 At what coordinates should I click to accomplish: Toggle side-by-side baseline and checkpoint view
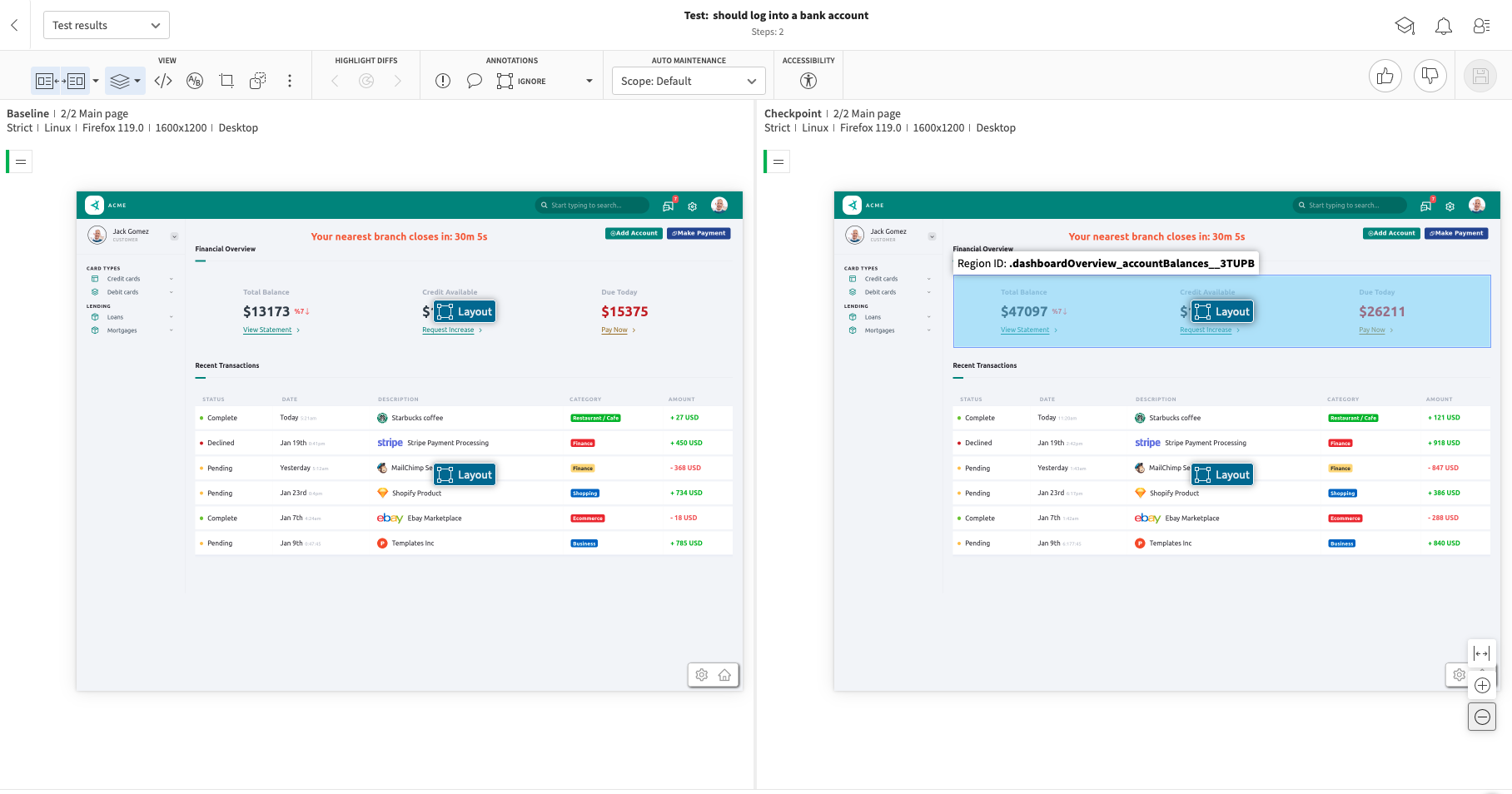point(60,81)
